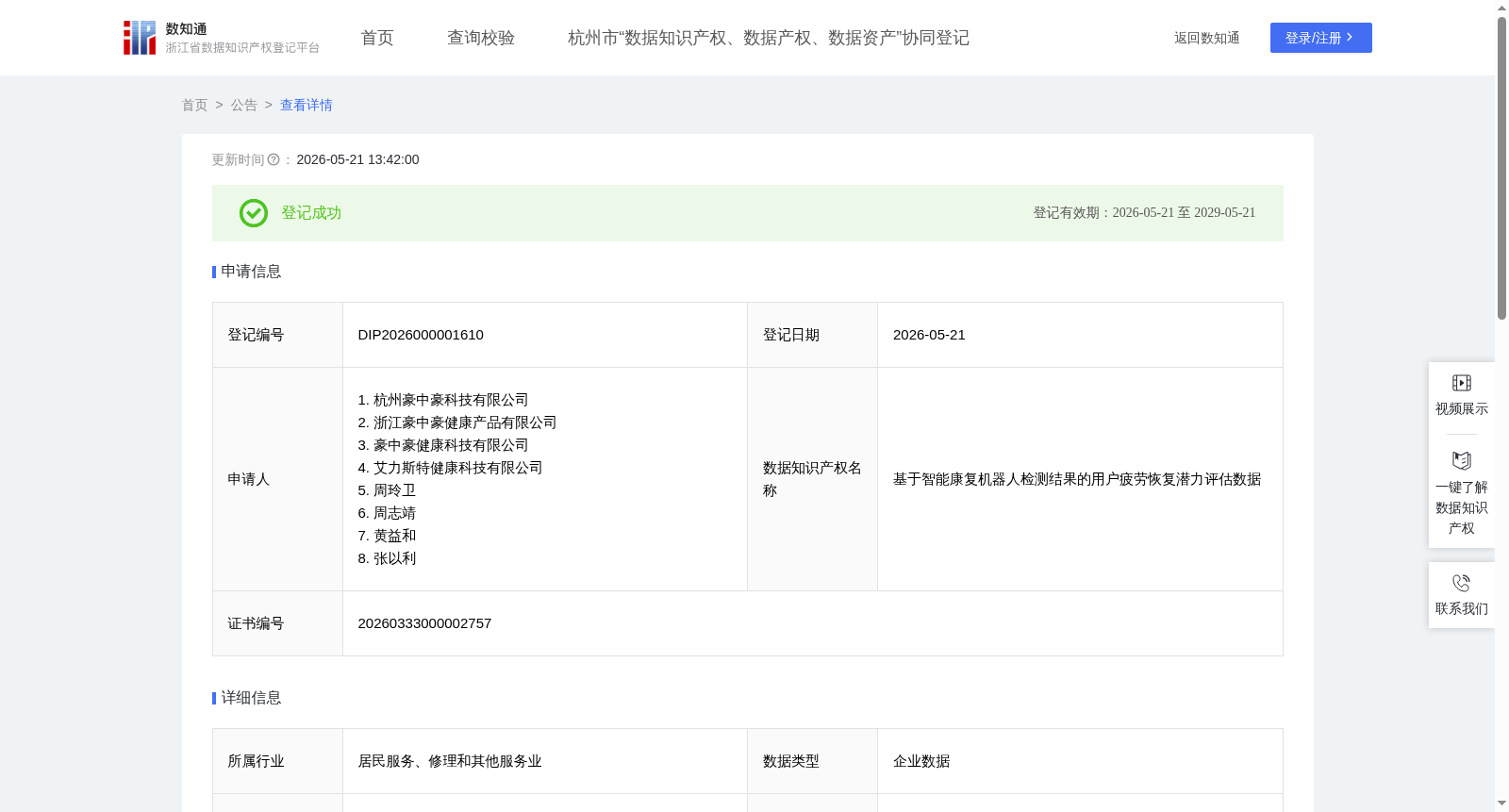
Task: Click the 登记有效期 validity period text
Action: [1144, 213]
